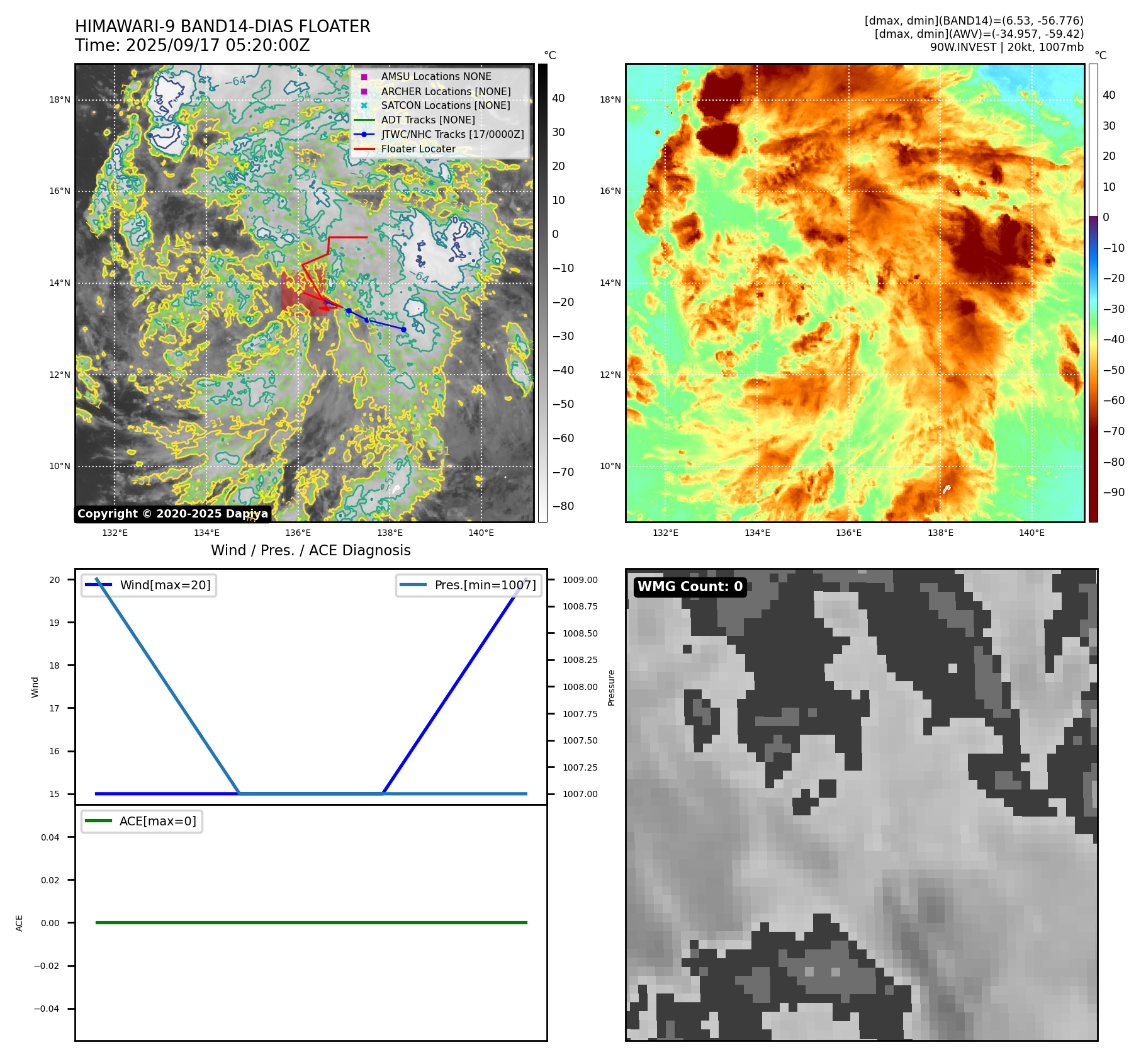Click the vertical Wind axis label
The image size is (1141, 1064).
click(35, 687)
